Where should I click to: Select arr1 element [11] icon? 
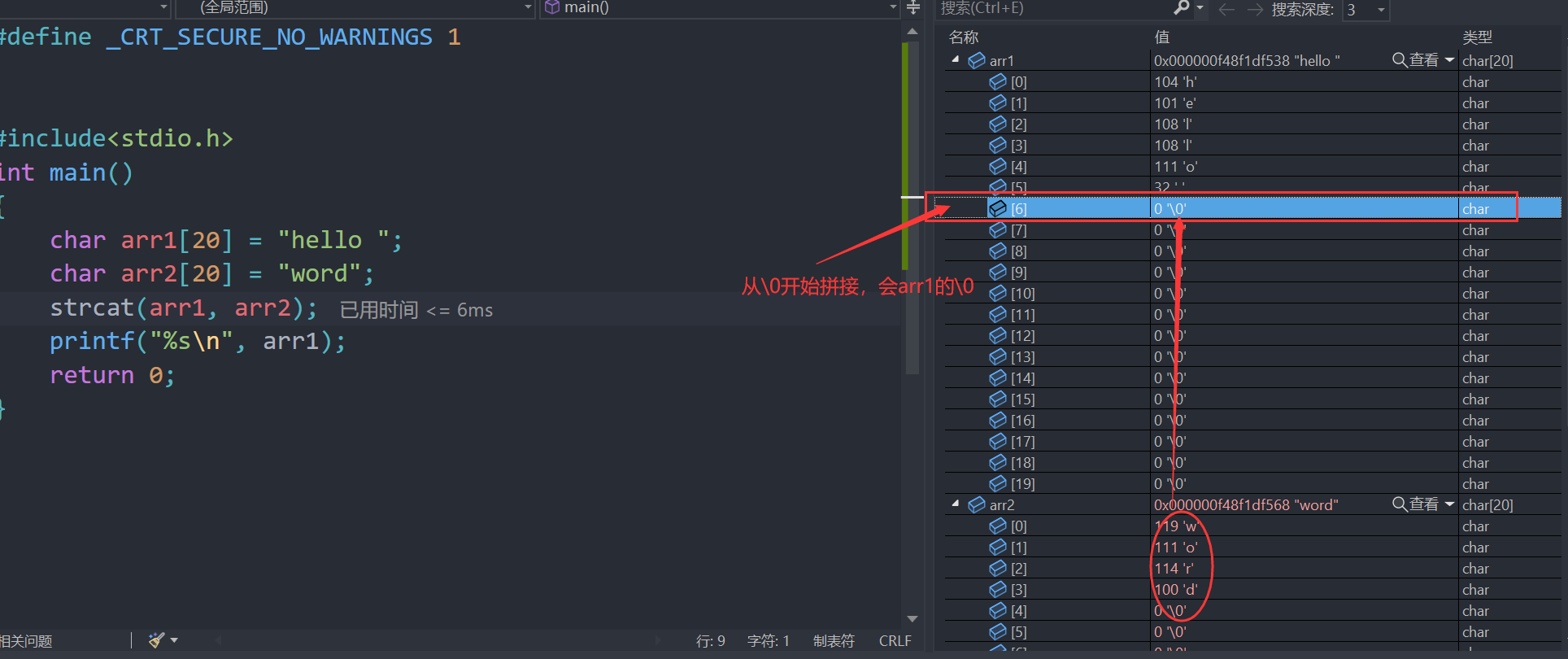click(x=998, y=314)
